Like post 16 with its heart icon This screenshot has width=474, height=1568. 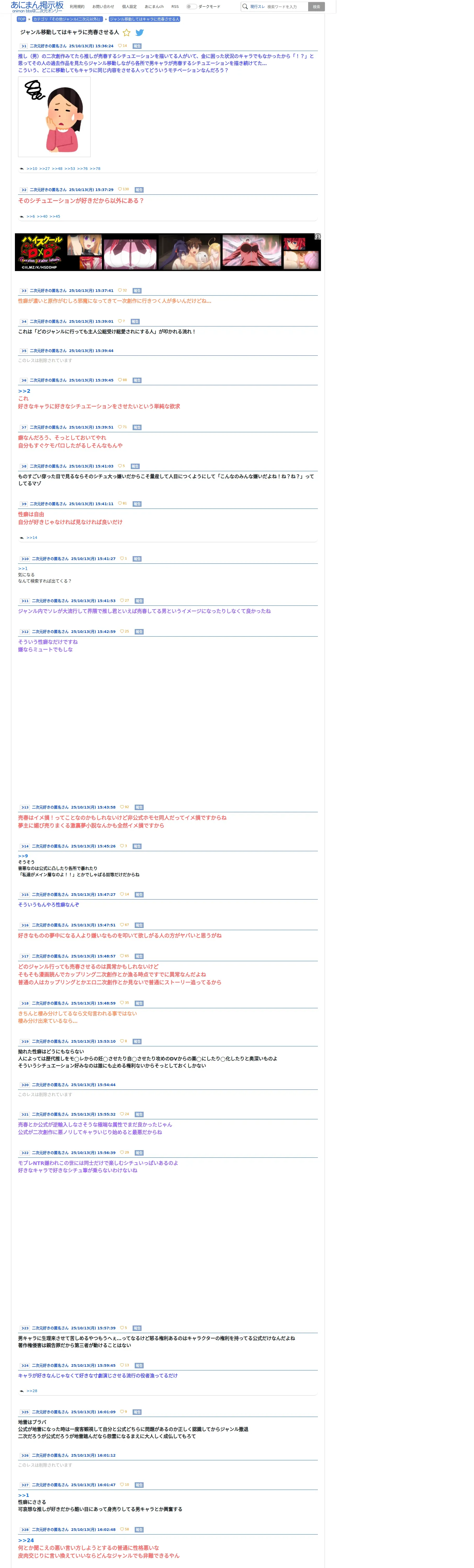point(122,925)
